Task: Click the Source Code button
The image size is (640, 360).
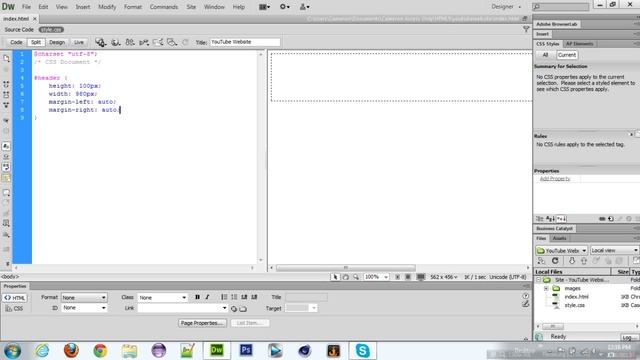Action: (19, 29)
